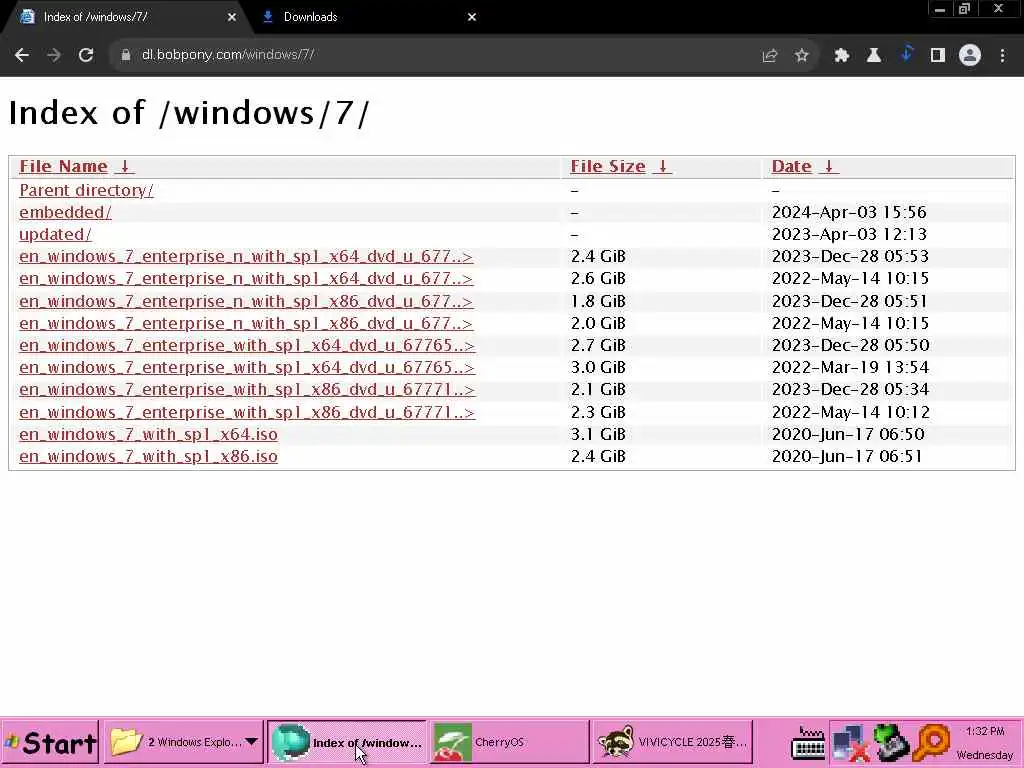Screen dimensions: 1024x768
Task: Click the 1:32 PM taskbar clock
Action: [x=985, y=731]
